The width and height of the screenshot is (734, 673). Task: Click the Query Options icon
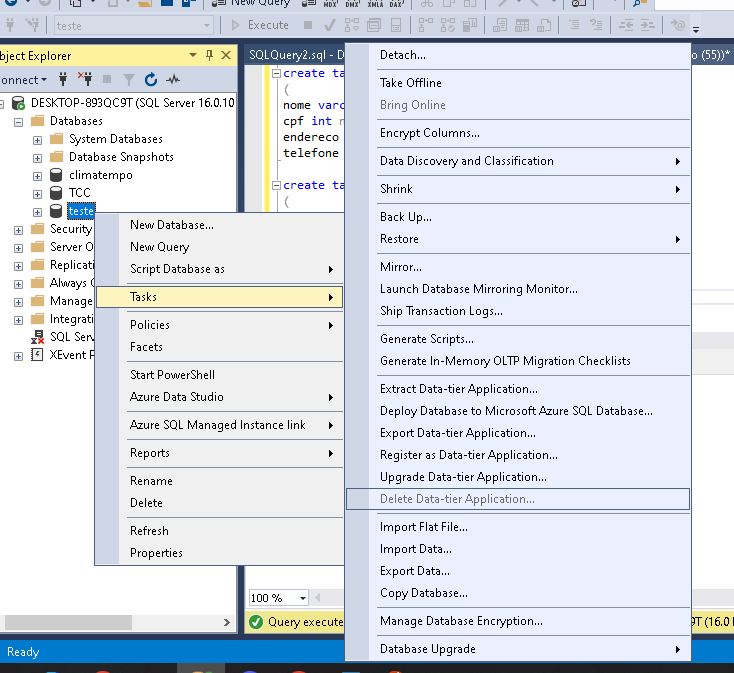click(x=374, y=25)
